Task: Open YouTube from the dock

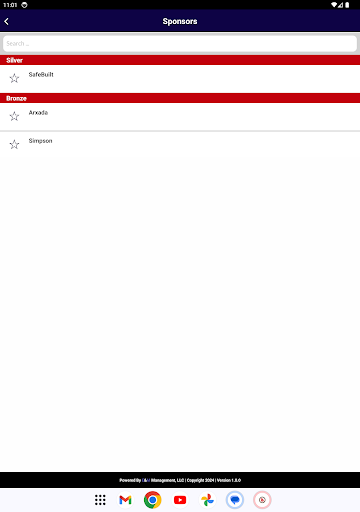Action: click(180, 500)
